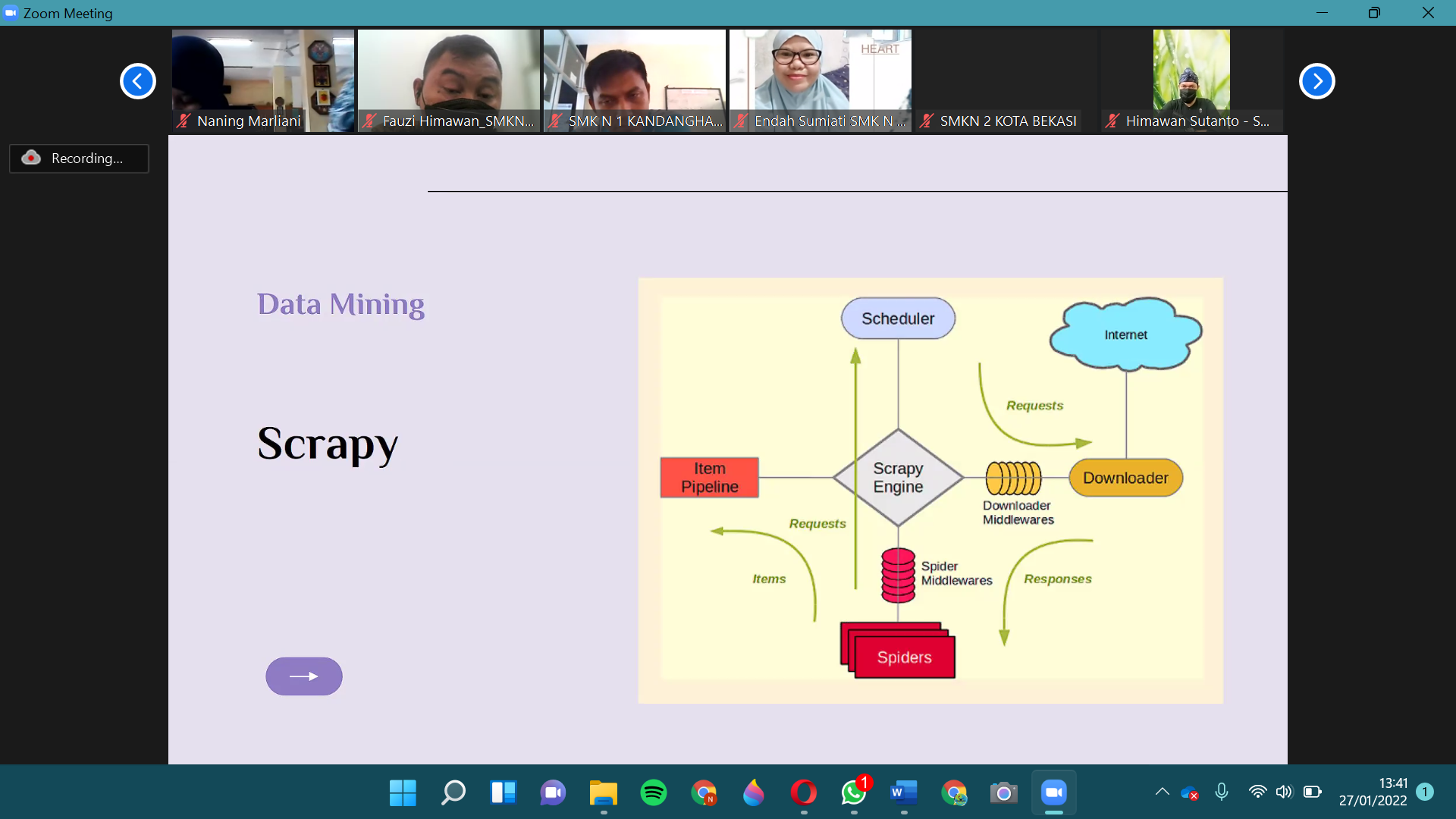Select Naning Marliani video thumbnail
This screenshot has height=819, width=1456.
(x=262, y=80)
